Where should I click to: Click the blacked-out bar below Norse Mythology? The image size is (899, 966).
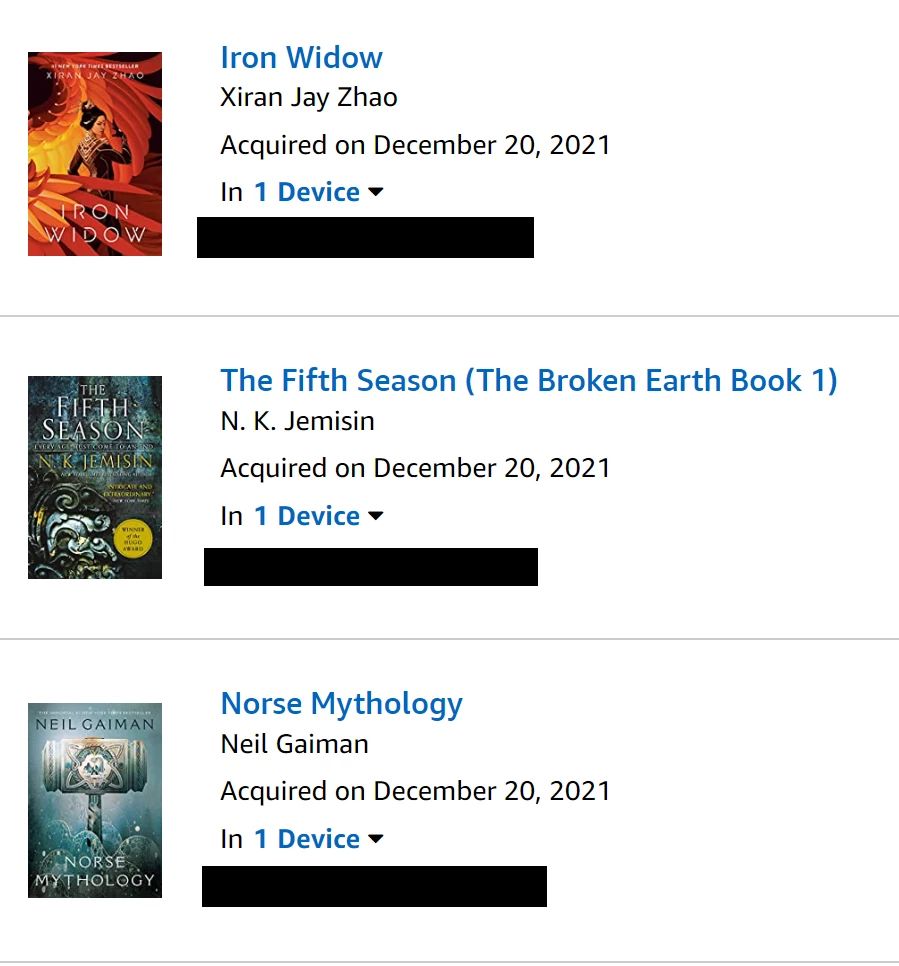pos(374,886)
